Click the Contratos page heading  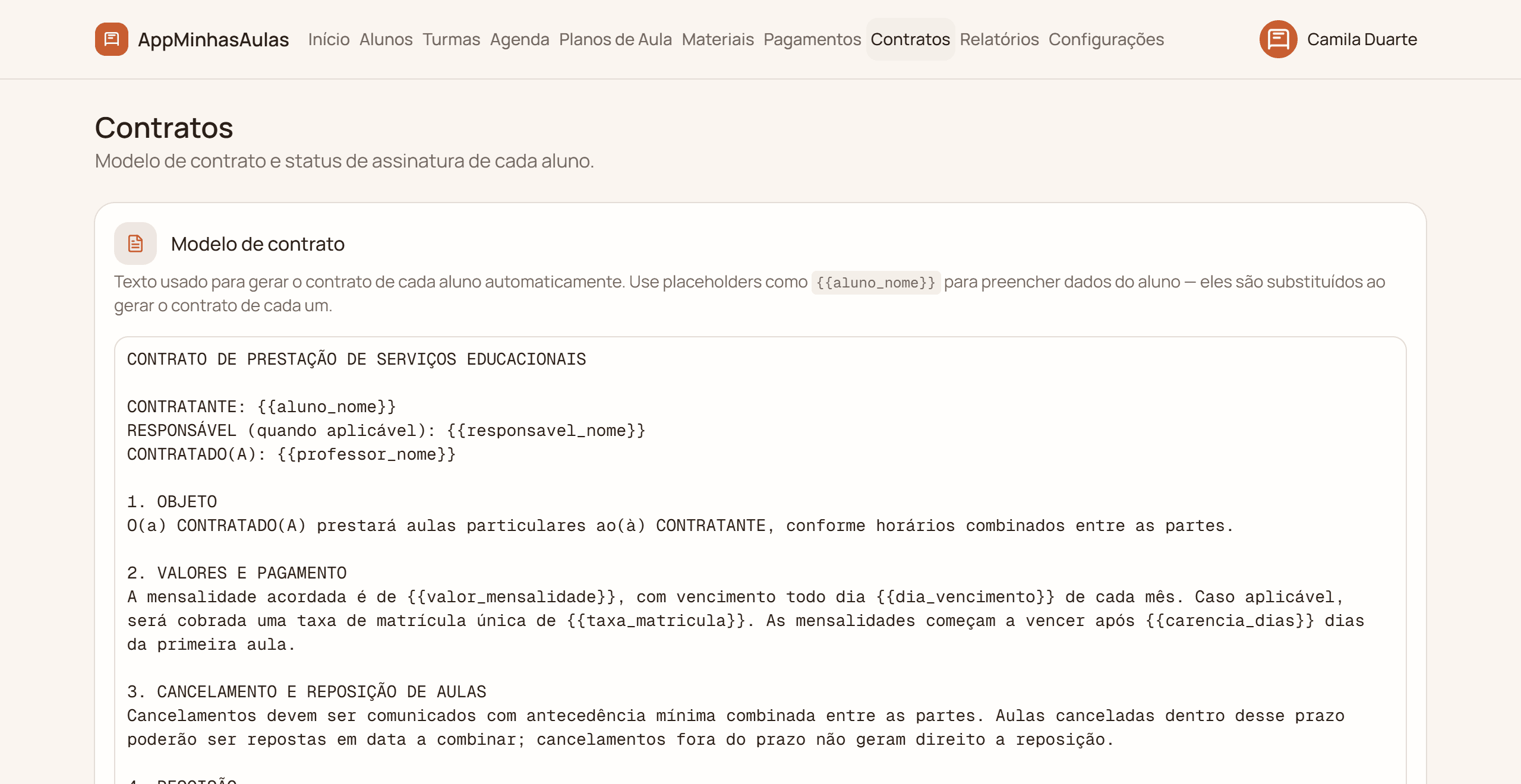tap(164, 128)
